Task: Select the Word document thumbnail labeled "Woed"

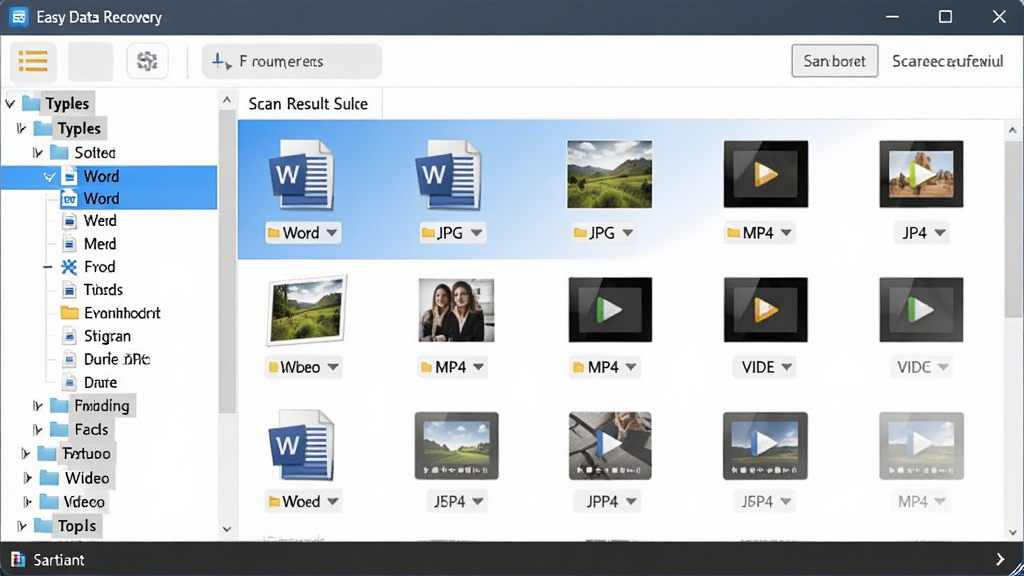Action: [301, 445]
